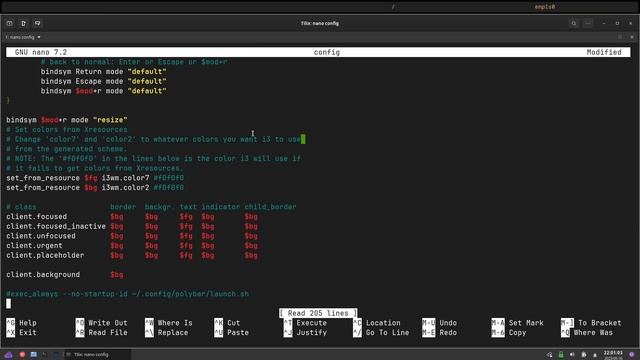
Task: Click the '^\ Replace' shortcut label
Action: coord(167,333)
